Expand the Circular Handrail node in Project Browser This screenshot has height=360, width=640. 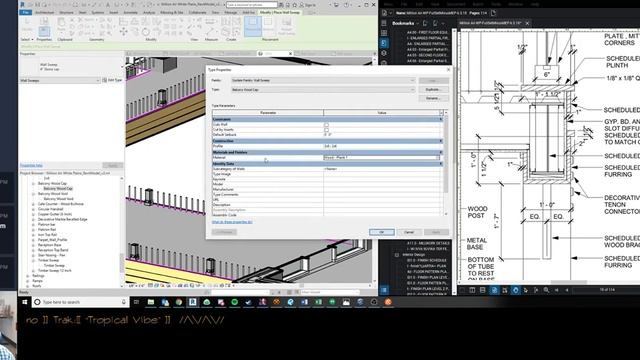point(33,209)
